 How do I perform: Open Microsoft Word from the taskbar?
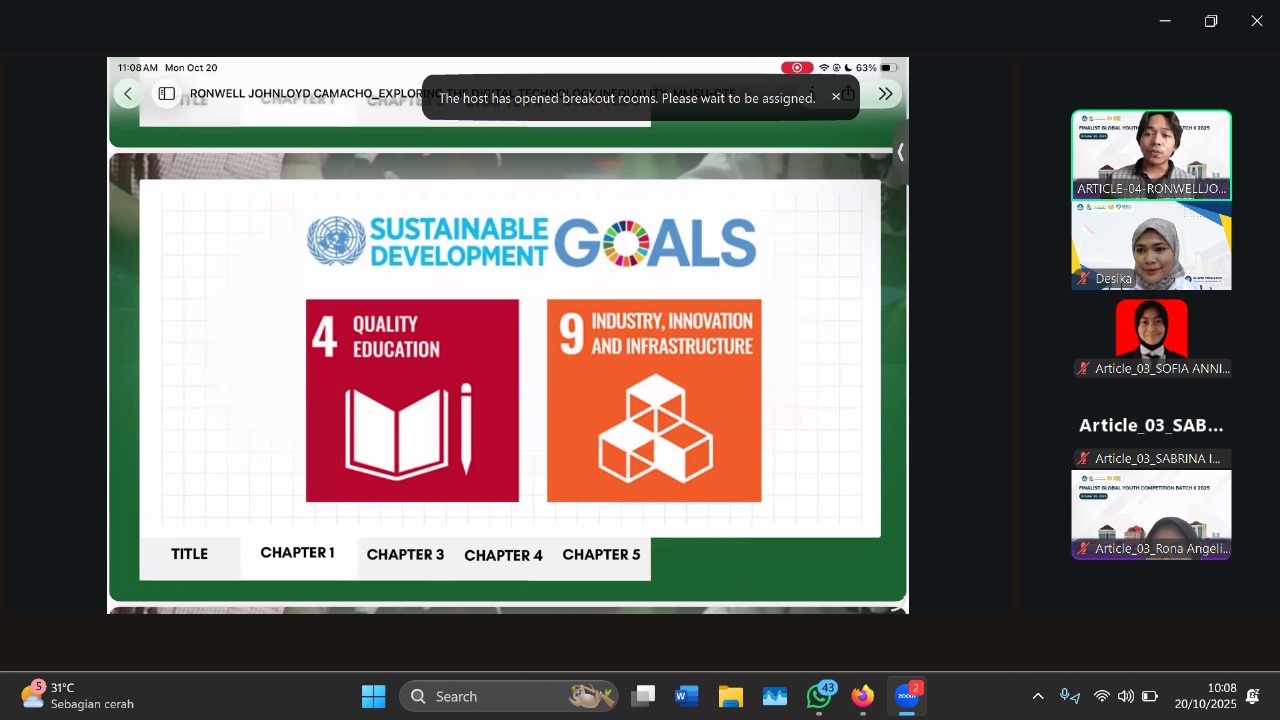point(687,696)
